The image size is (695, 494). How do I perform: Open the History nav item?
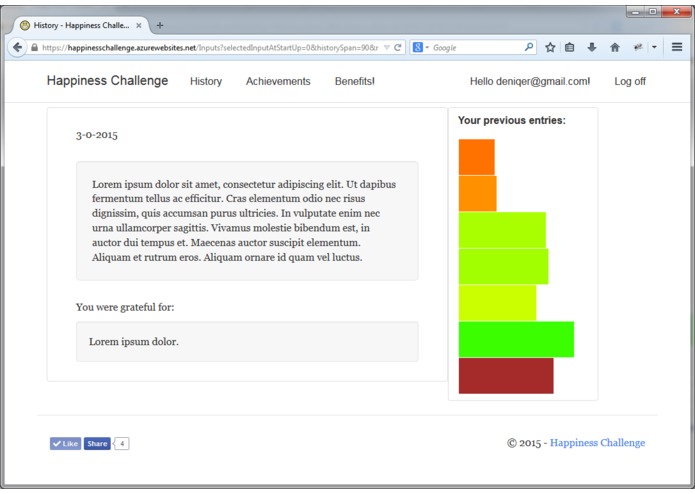tap(206, 81)
